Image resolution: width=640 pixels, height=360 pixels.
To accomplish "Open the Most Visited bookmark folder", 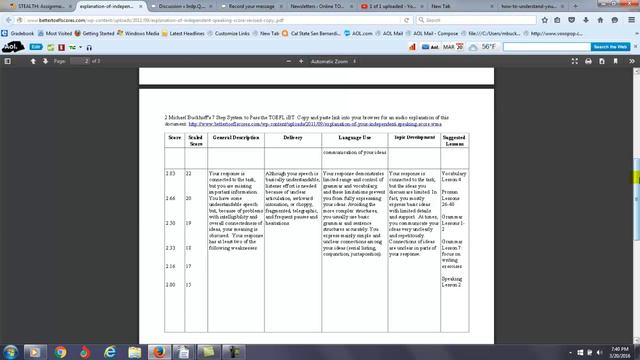I will click(x=55, y=33).
